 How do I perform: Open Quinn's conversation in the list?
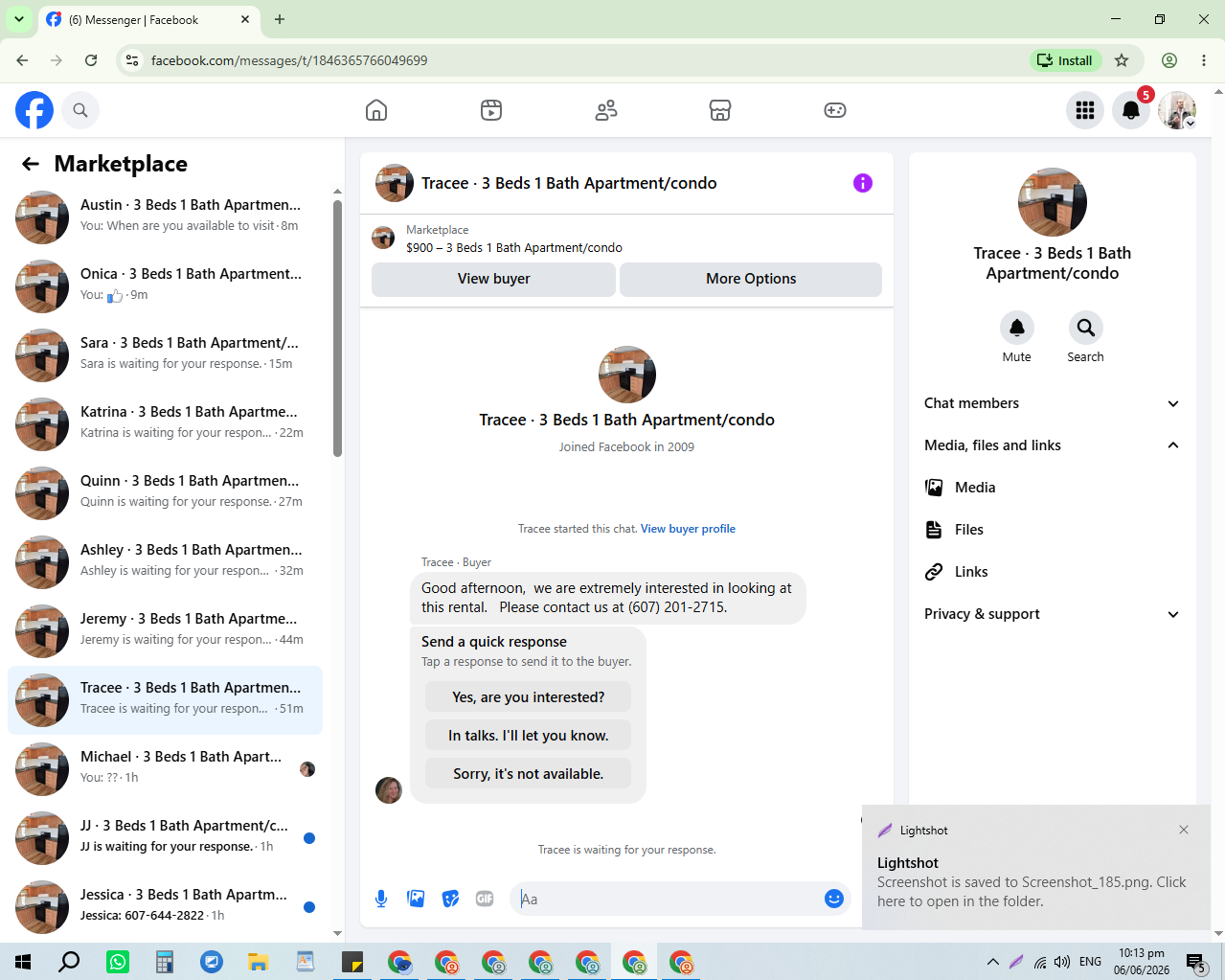tap(165, 493)
